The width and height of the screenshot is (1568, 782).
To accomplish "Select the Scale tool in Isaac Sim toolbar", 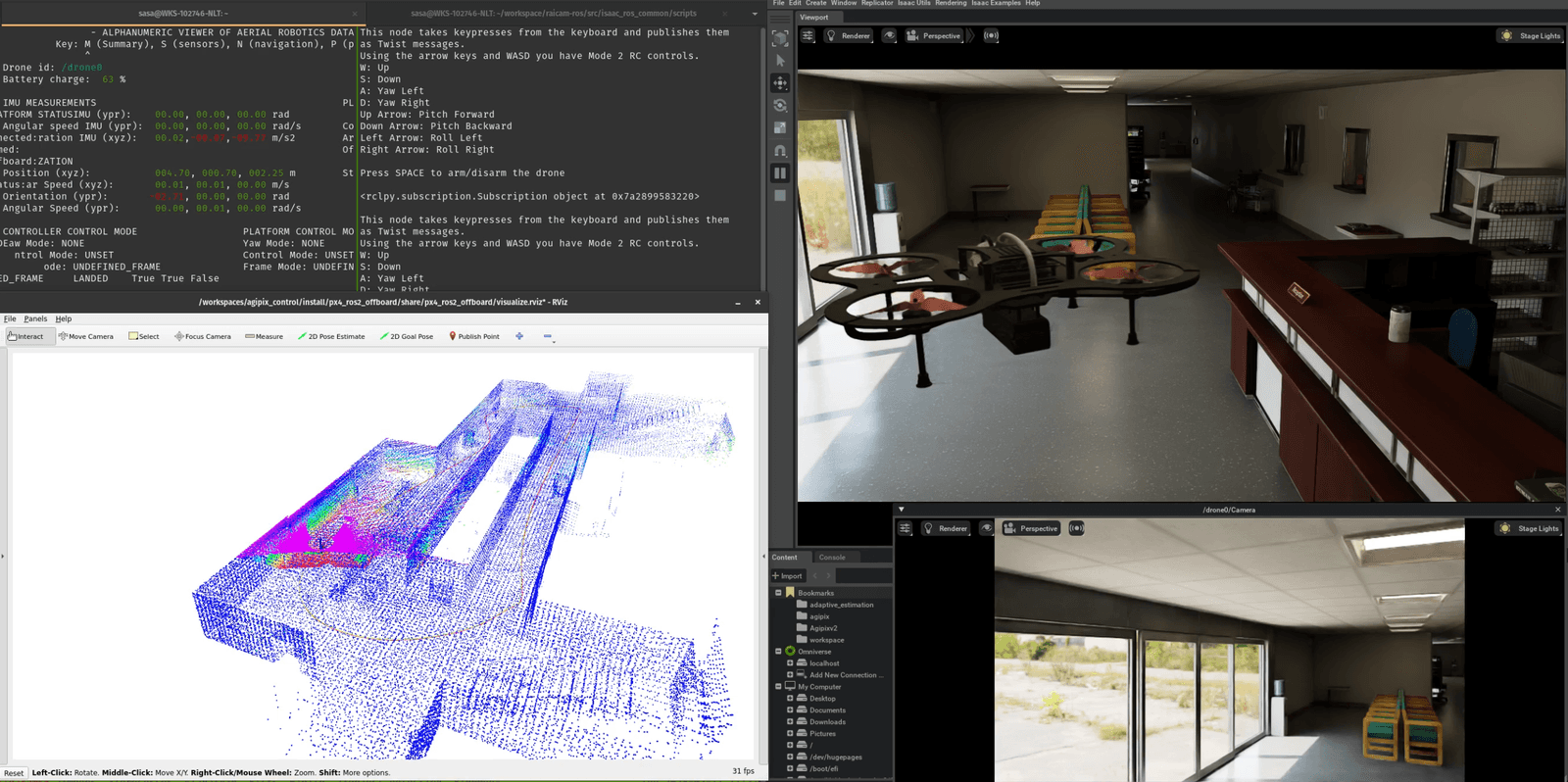I will coord(780,128).
